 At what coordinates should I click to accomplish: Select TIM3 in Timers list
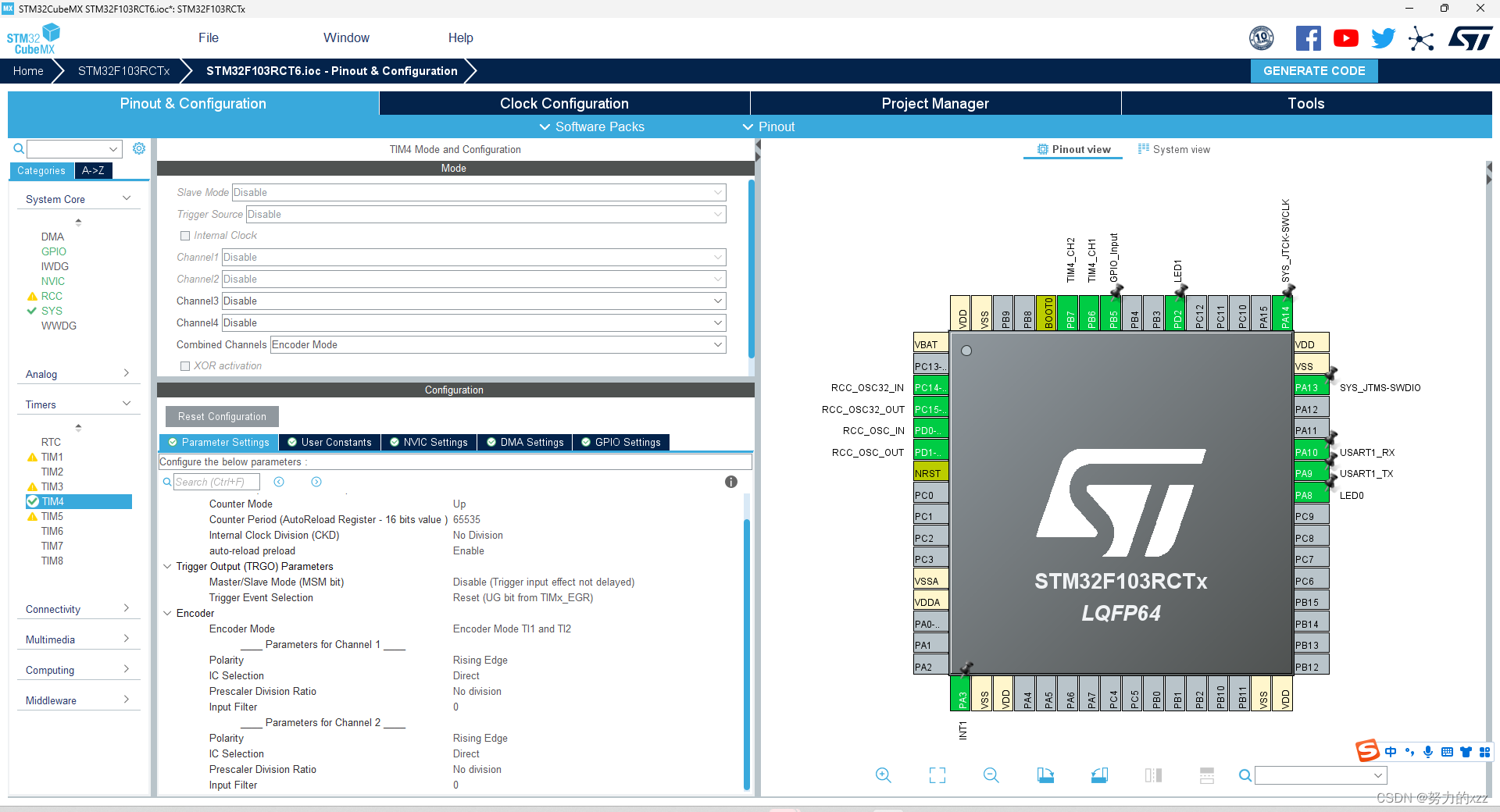pyautogui.click(x=52, y=486)
